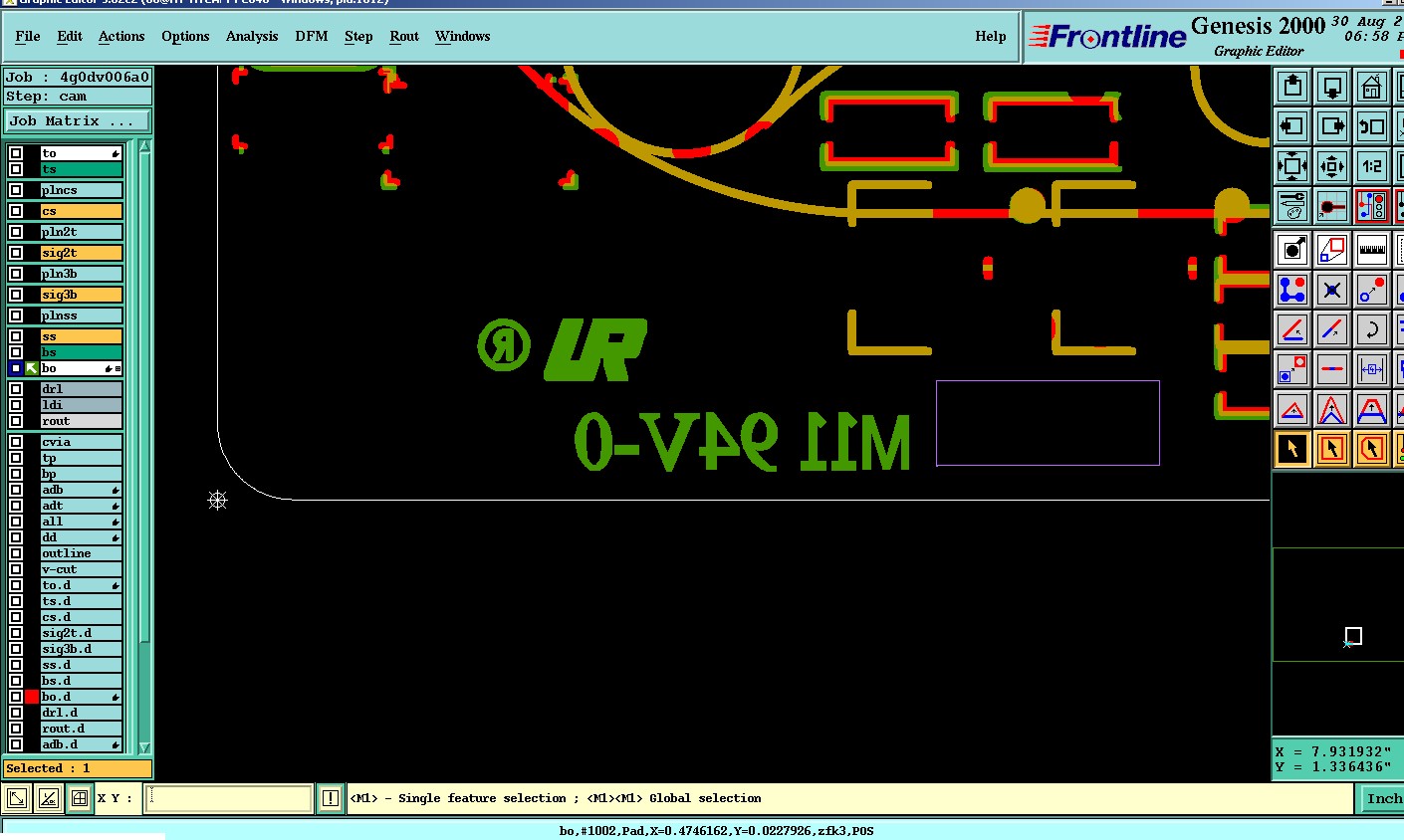Image resolution: width=1404 pixels, height=840 pixels.
Task: Click the blue circle with X icon
Action: tap(1332, 290)
